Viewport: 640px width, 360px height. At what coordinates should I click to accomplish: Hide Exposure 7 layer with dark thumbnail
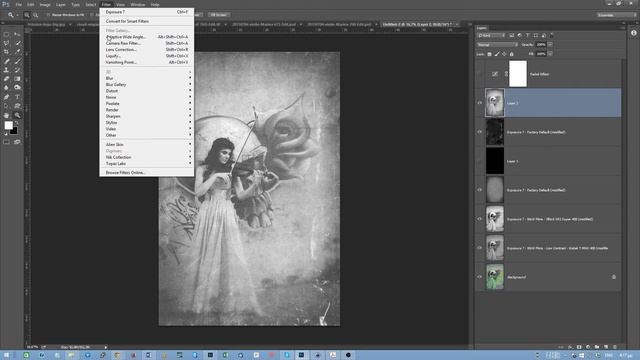point(480,132)
